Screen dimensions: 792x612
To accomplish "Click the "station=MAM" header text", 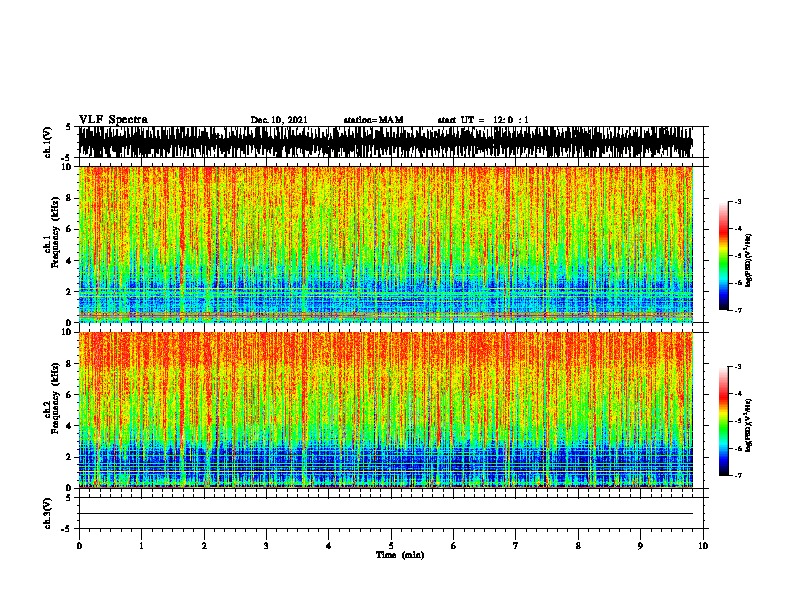I will click(x=373, y=120).
